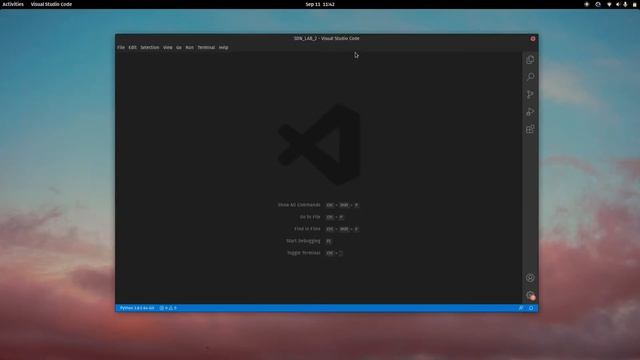The height and width of the screenshot is (360, 640).
Task: Open the Go menu
Action: [x=179, y=47]
